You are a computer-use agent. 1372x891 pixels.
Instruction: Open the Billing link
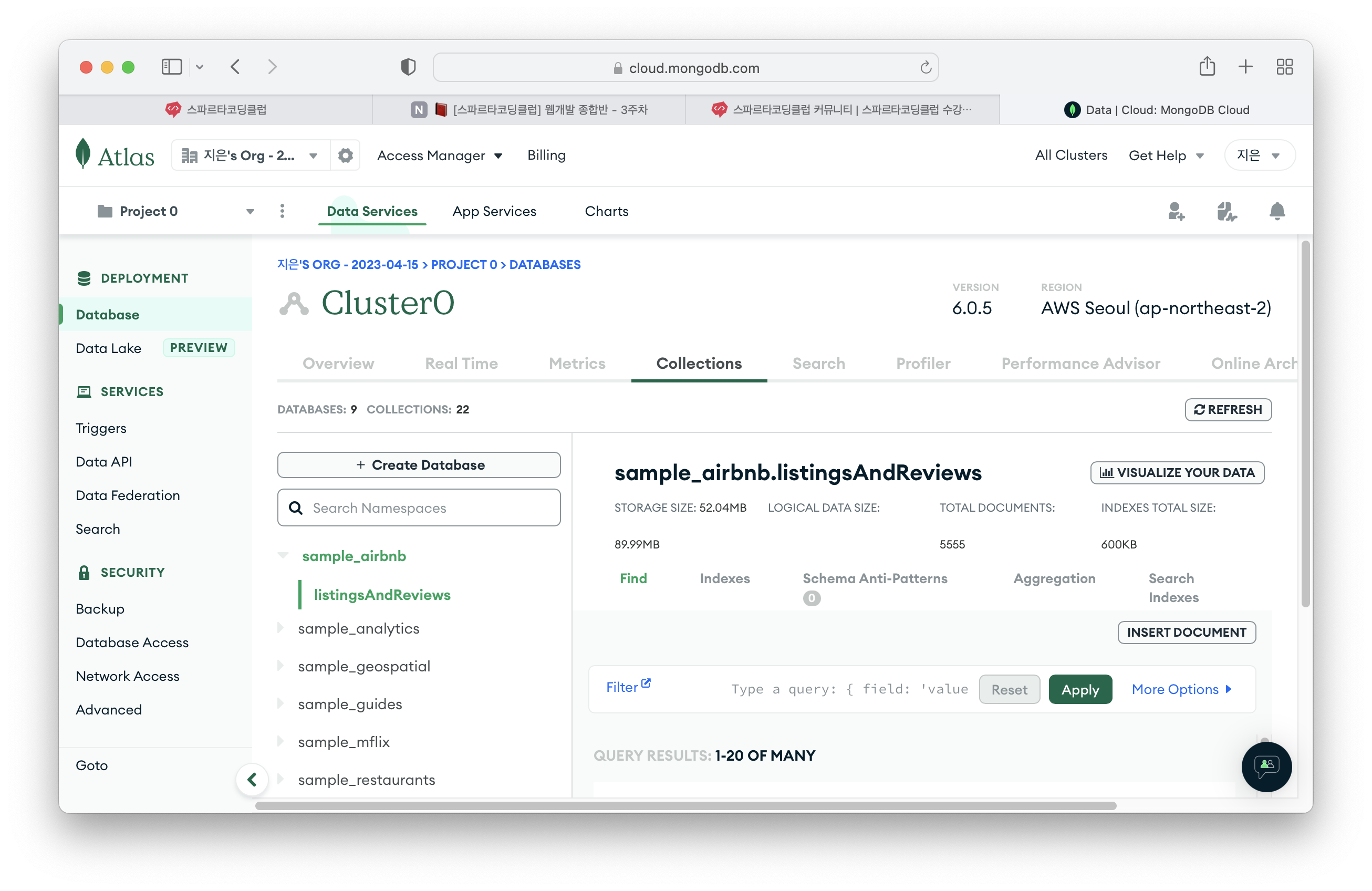pos(546,155)
